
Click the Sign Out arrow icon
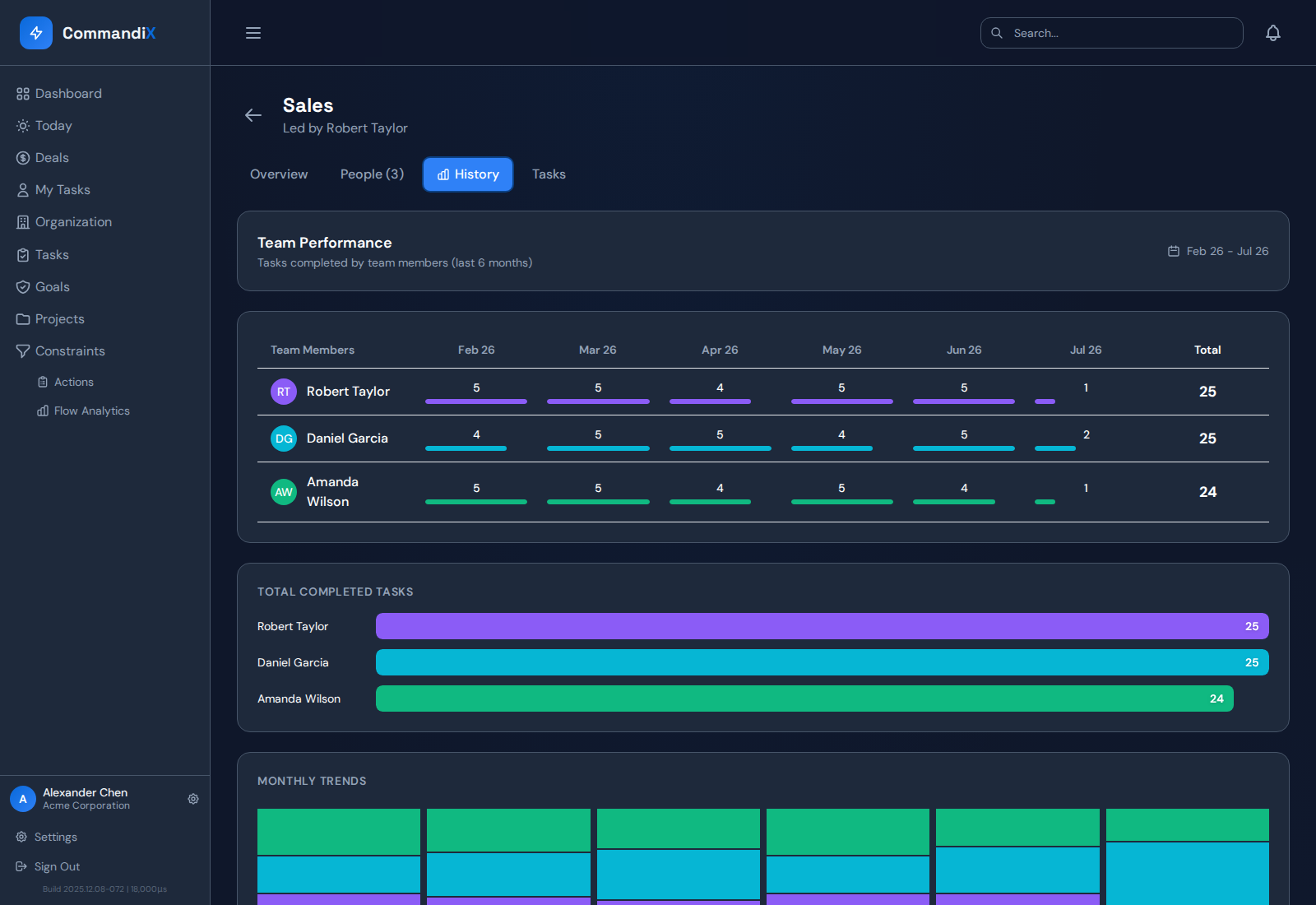pos(21,866)
